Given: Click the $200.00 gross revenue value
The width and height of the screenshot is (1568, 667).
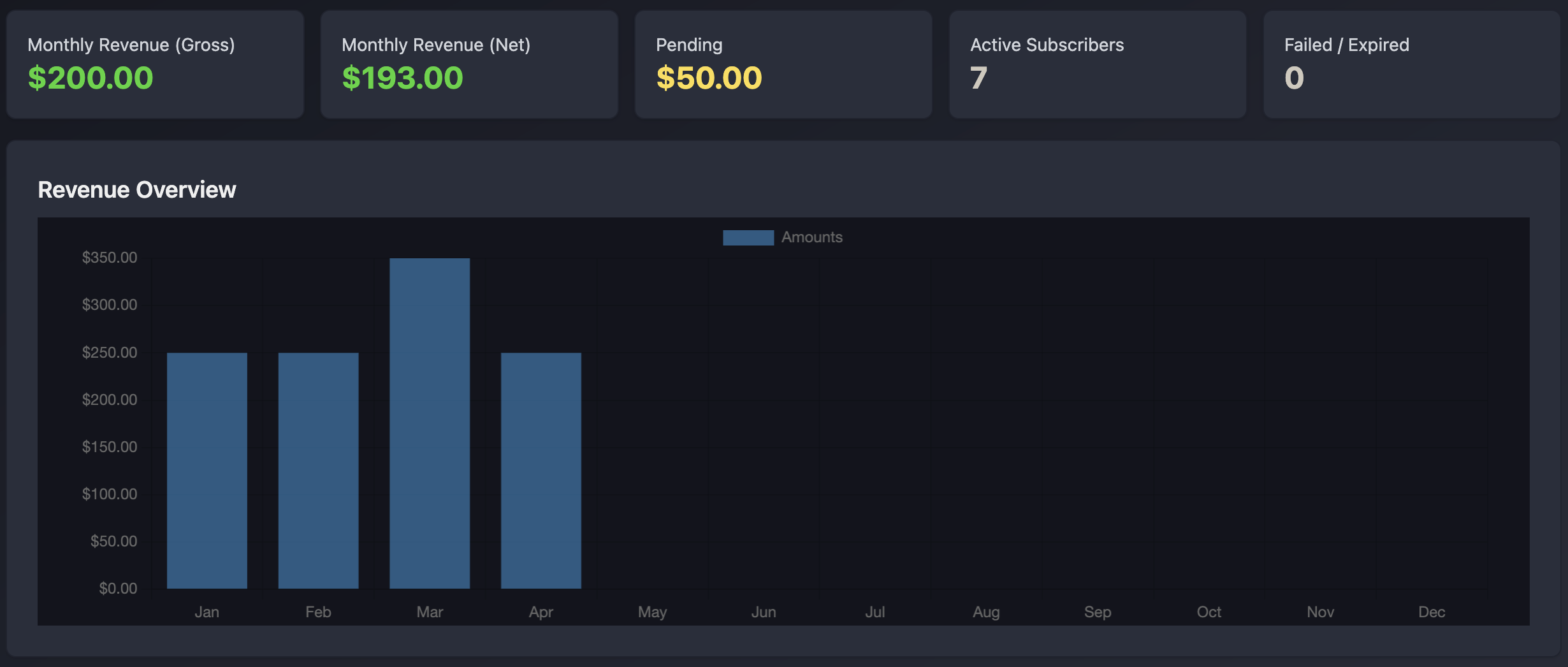Looking at the screenshot, I should coord(90,77).
